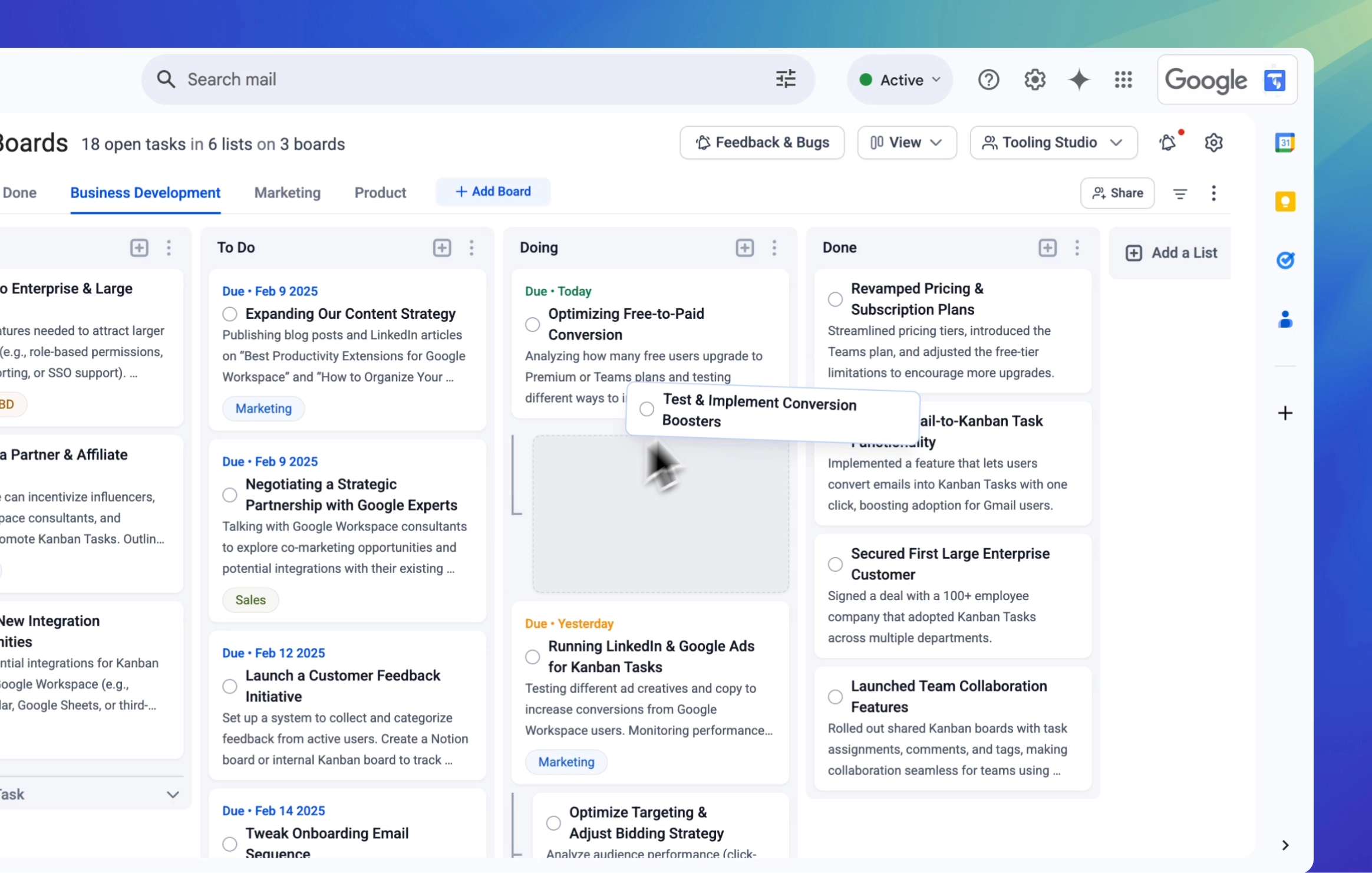Click the Add Board button
Viewport: 1372px width, 873px height.
(x=493, y=192)
